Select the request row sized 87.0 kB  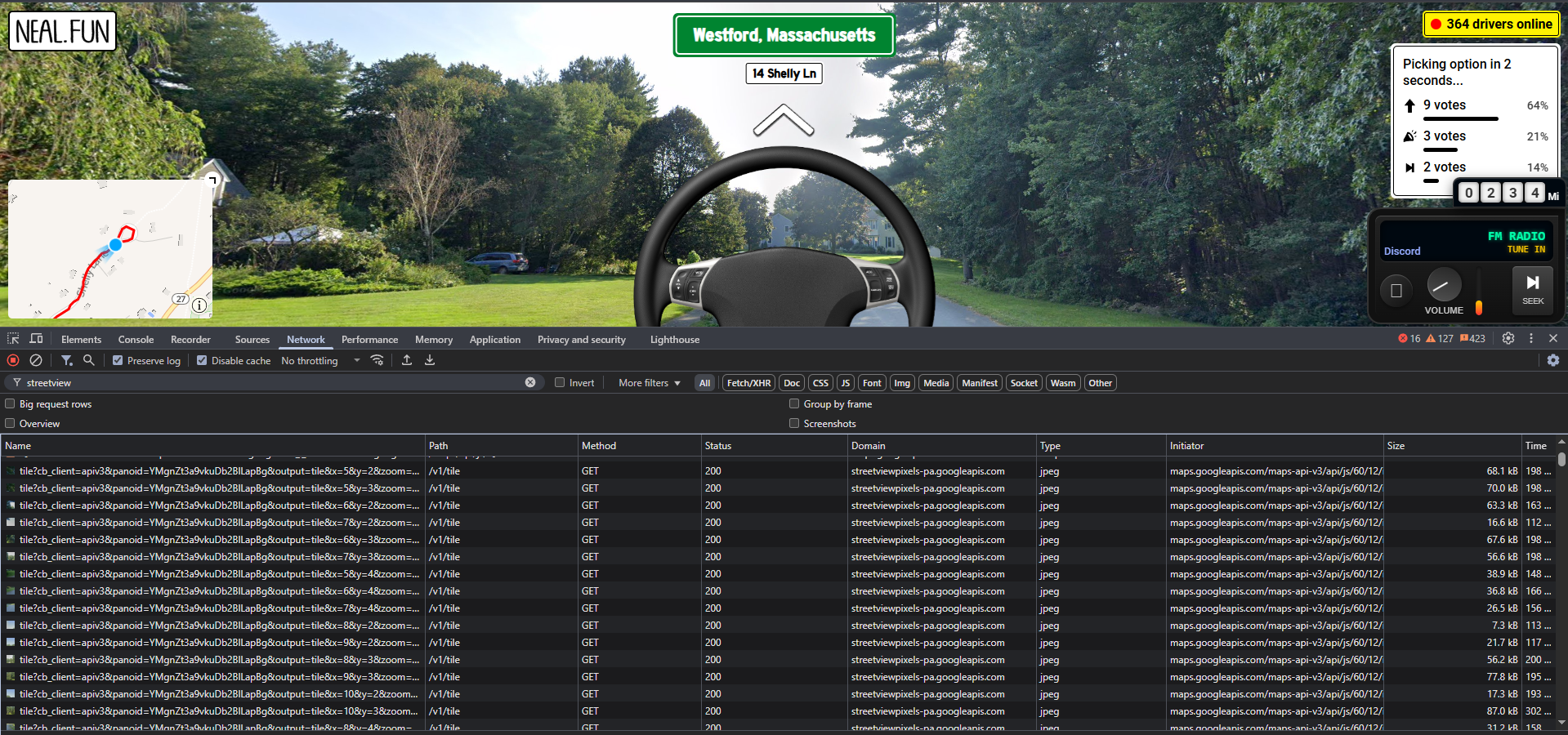tap(778, 710)
